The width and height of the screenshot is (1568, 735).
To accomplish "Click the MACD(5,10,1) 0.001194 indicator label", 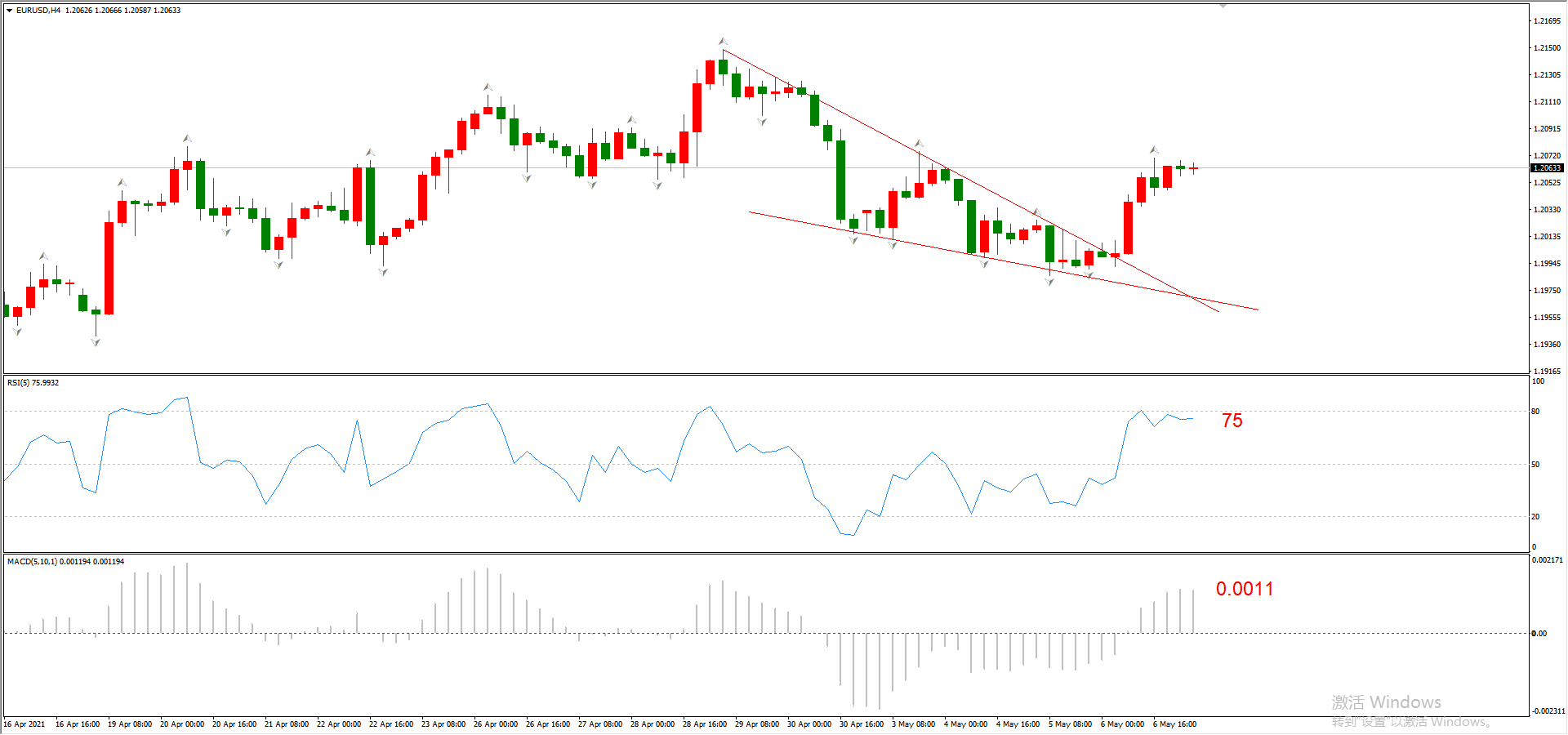I will click(65, 562).
